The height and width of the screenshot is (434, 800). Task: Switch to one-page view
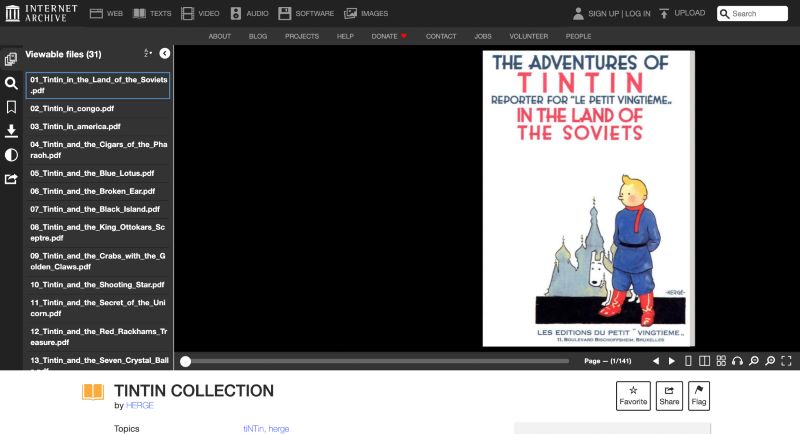tap(688, 361)
